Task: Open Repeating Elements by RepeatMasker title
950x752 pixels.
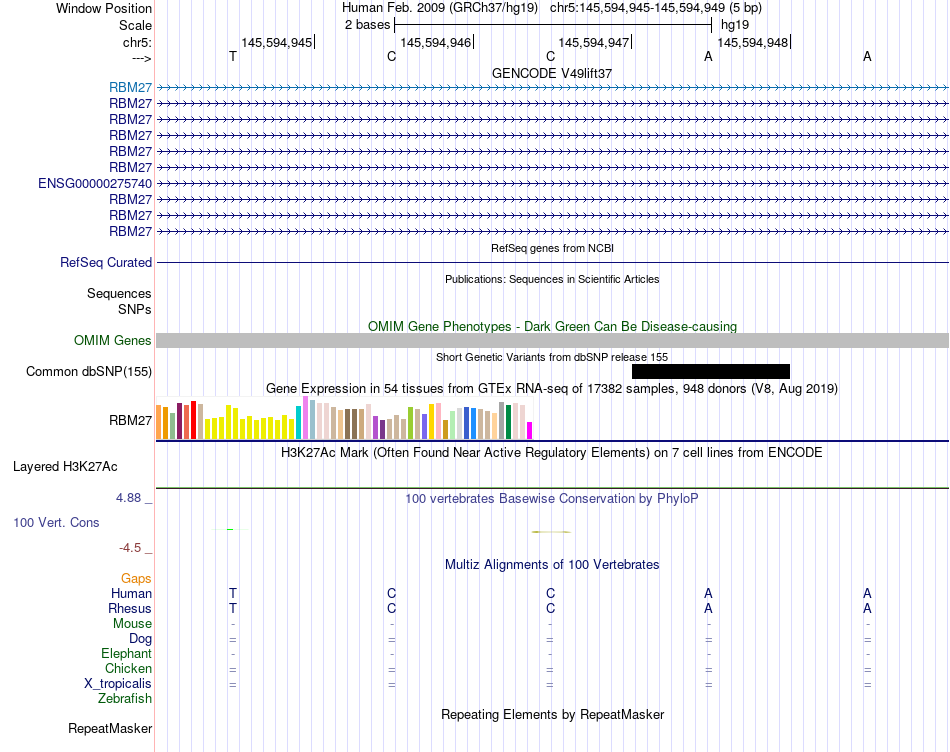Action: coord(552,714)
